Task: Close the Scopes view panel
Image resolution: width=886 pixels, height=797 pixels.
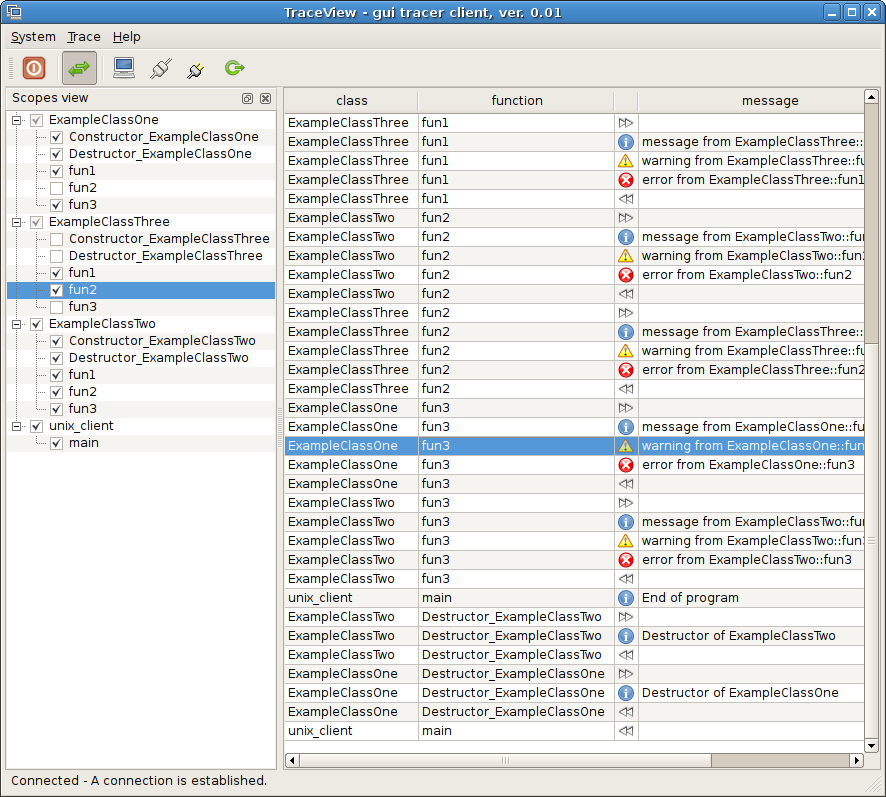Action: pos(265,99)
